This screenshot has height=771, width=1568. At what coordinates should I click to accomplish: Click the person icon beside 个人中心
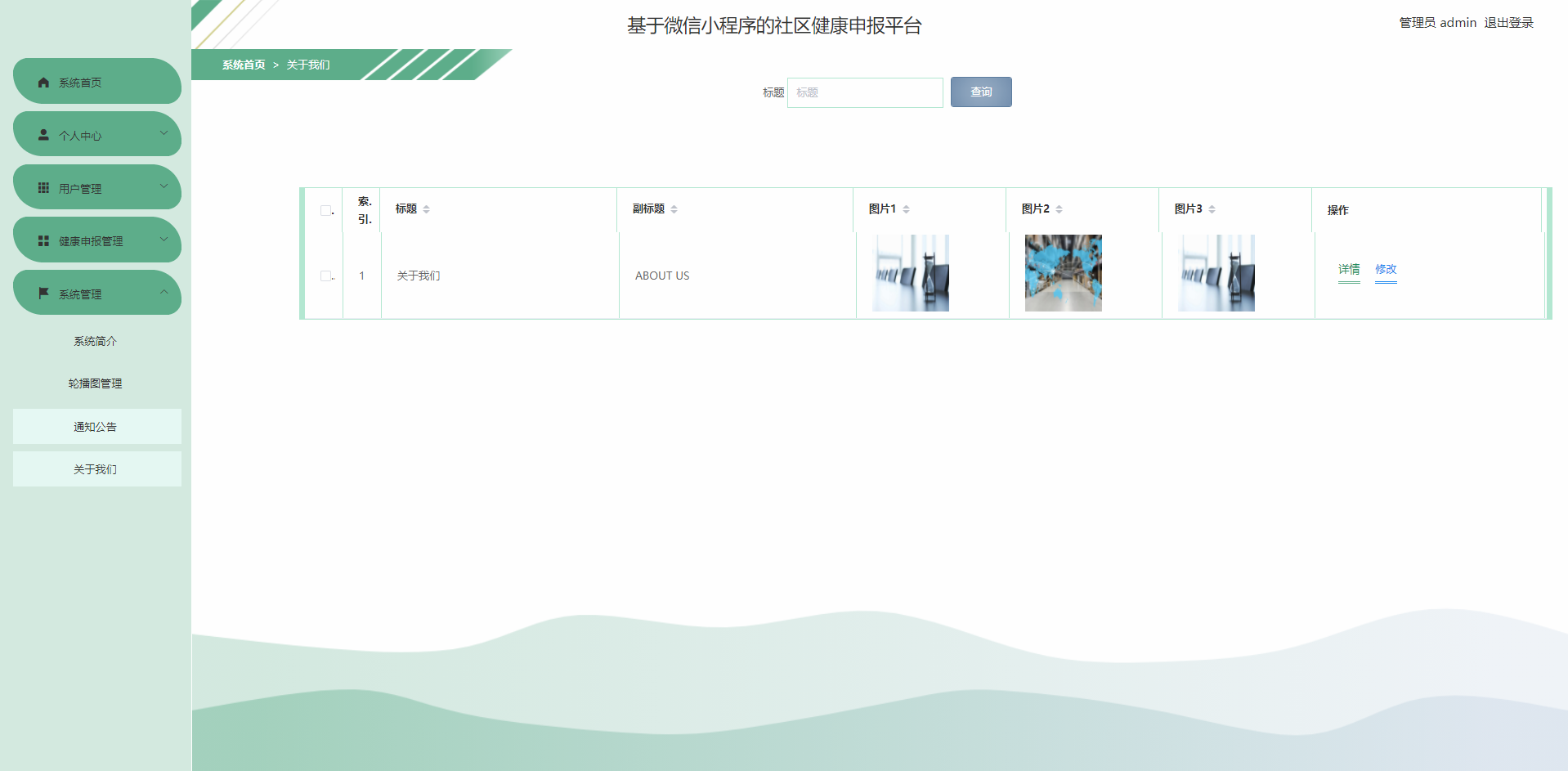(44, 135)
